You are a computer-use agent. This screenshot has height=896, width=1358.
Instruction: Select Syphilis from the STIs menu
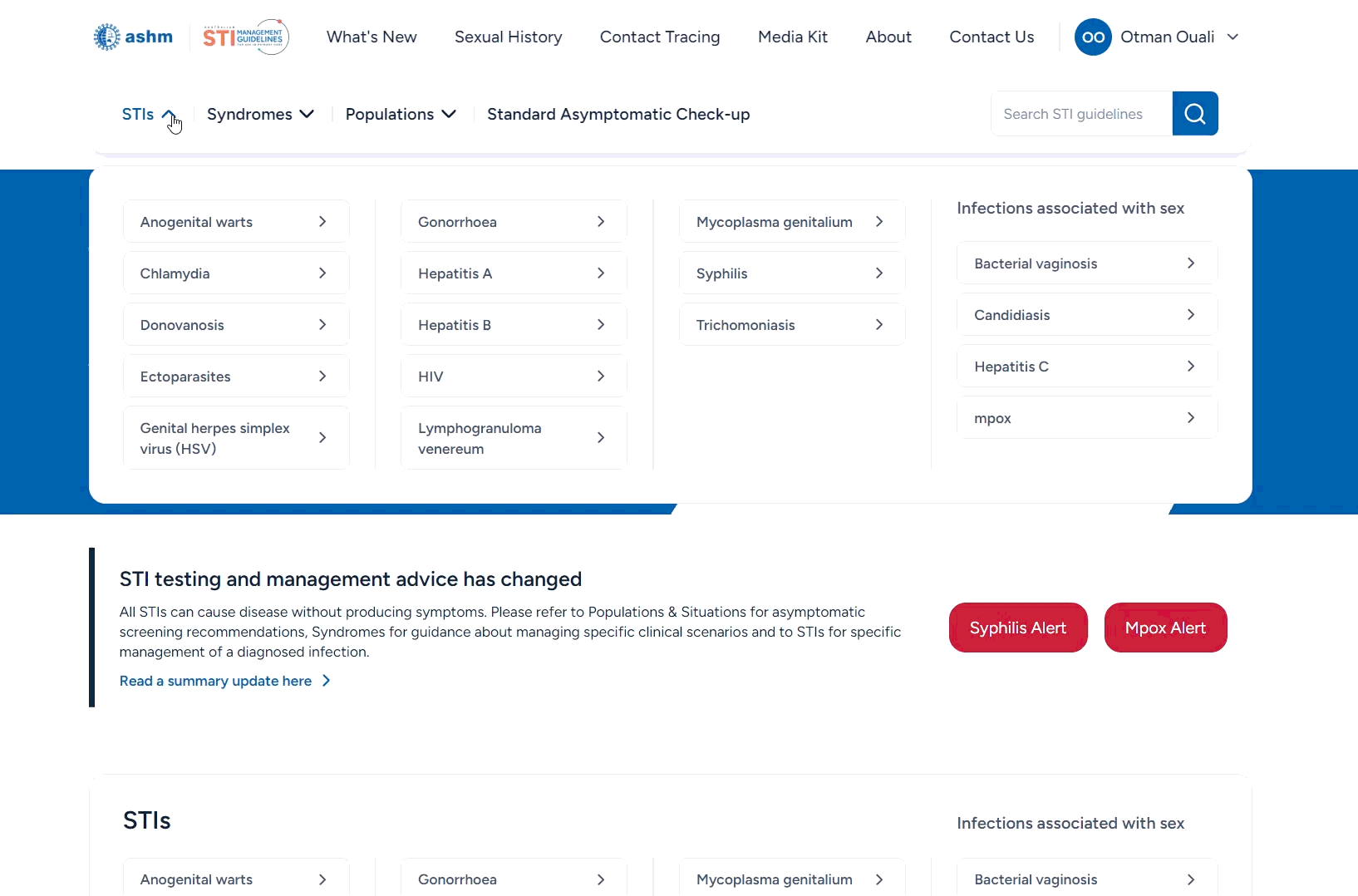coord(792,273)
